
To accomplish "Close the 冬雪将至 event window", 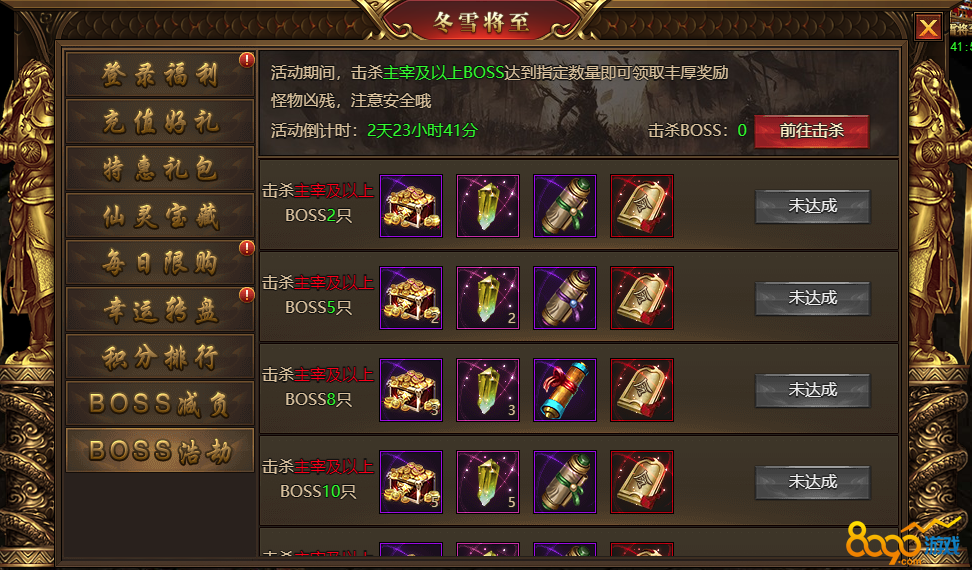I will point(928,27).
